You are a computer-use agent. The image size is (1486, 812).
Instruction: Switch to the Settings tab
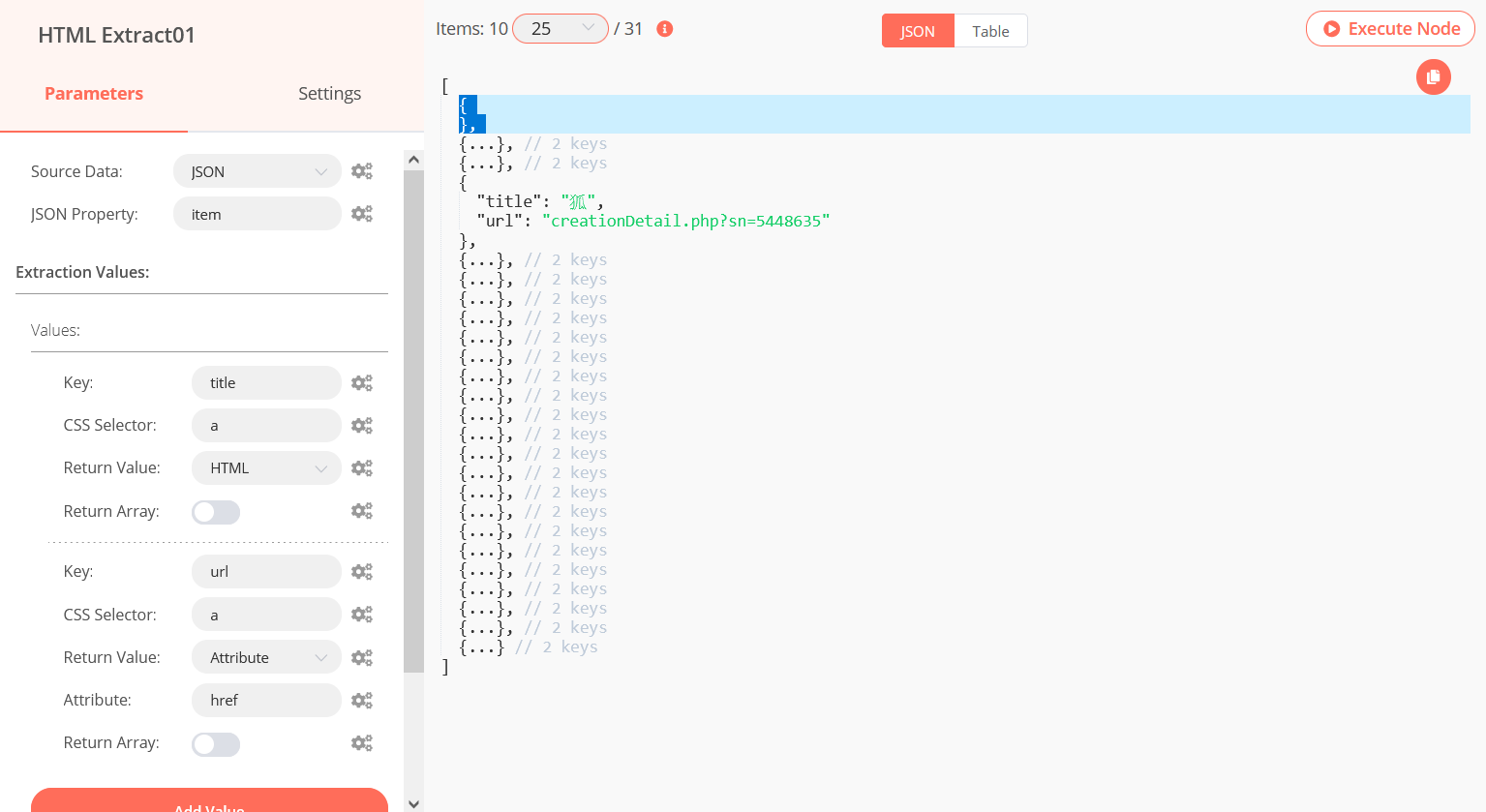pyautogui.click(x=329, y=93)
